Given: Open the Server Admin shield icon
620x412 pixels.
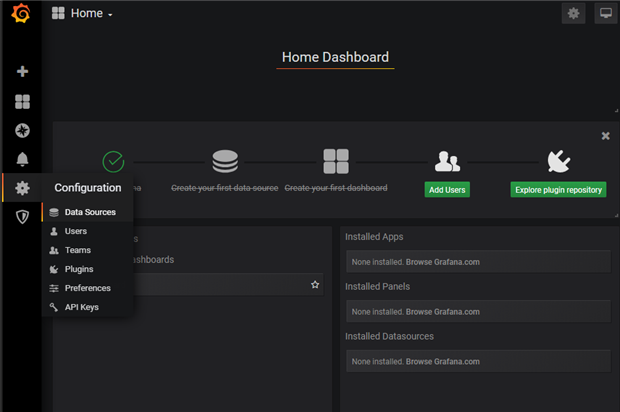Looking at the screenshot, I should [x=23, y=217].
